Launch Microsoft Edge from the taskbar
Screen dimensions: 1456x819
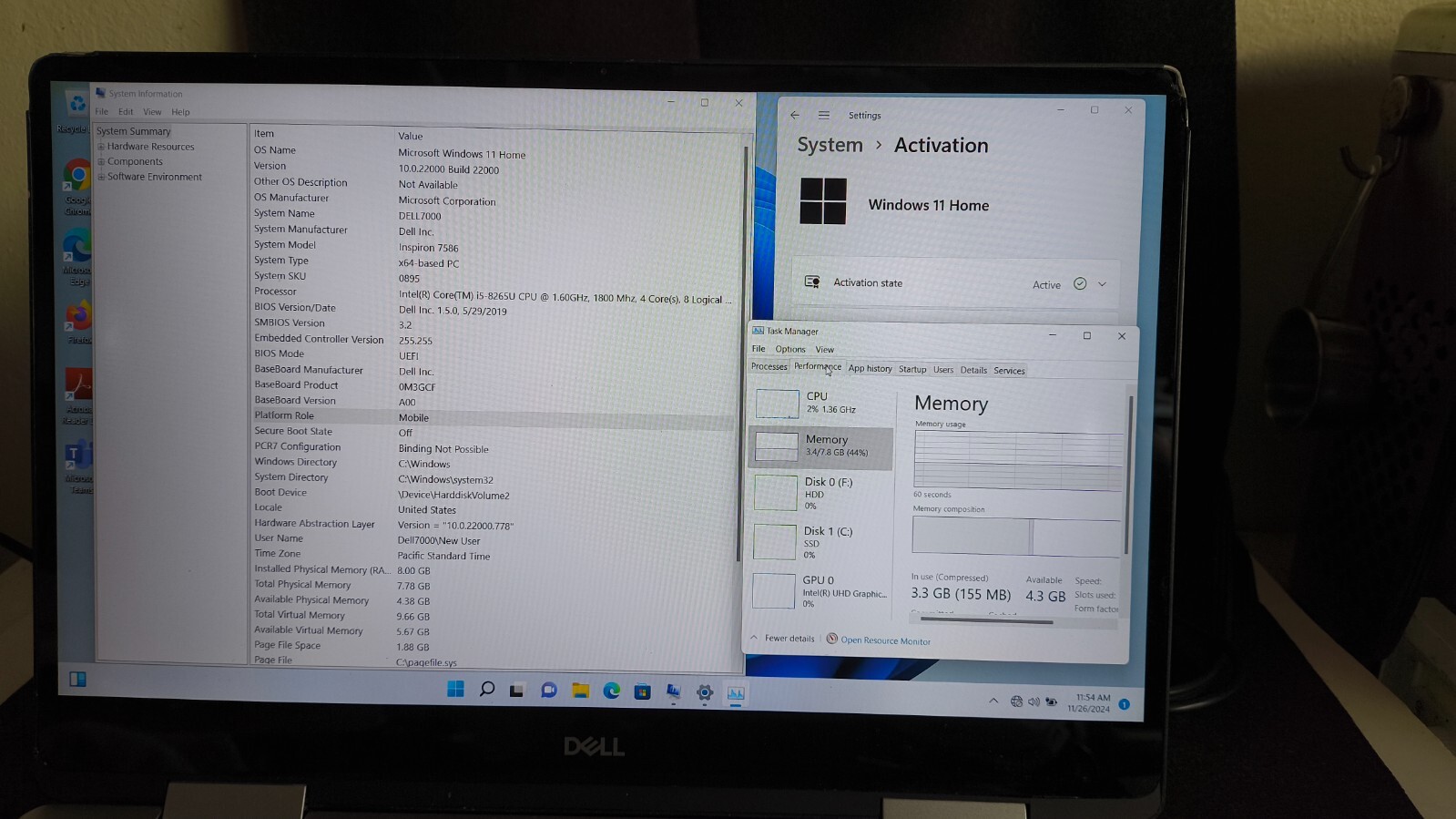click(x=611, y=691)
